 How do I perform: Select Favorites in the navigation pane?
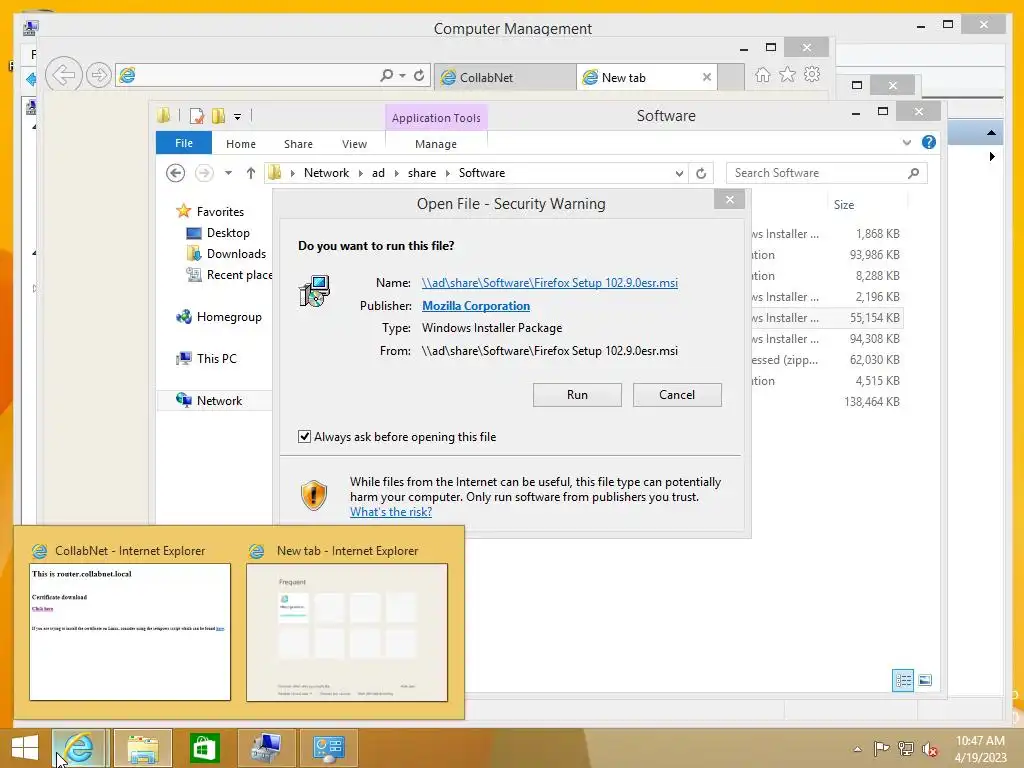pyautogui.click(x=220, y=212)
